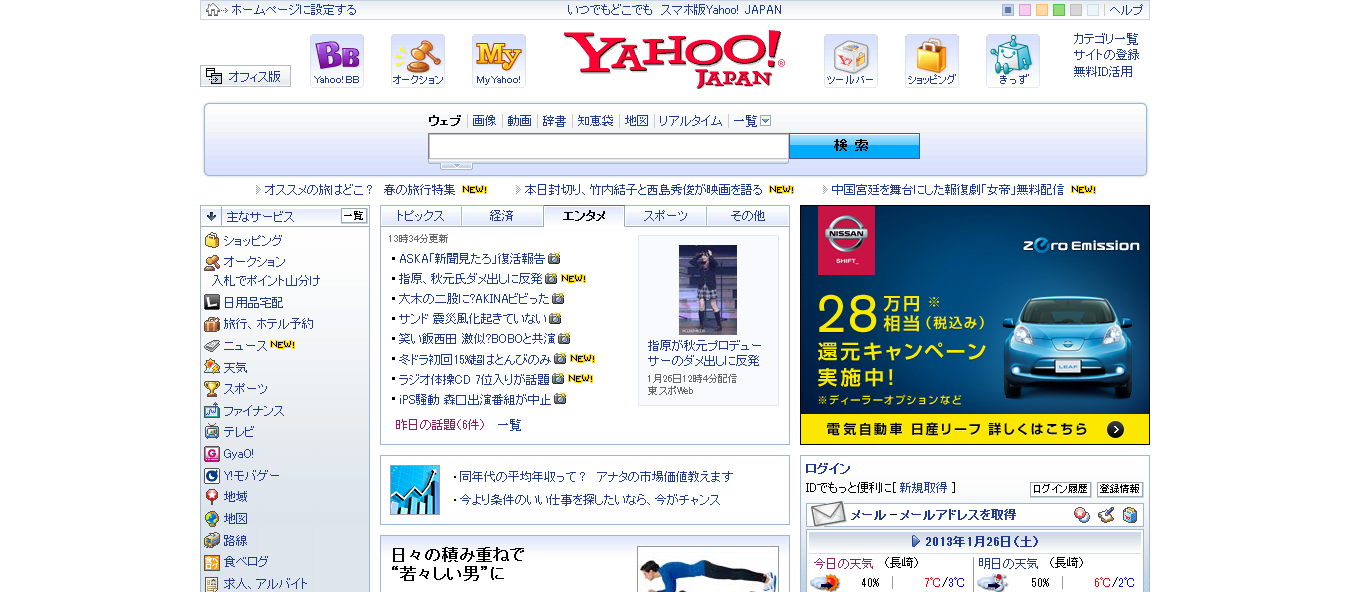Open テレビ in the sidebar
This screenshot has height=592, width=1349.
pyautogui.click(x=238, y=432)
